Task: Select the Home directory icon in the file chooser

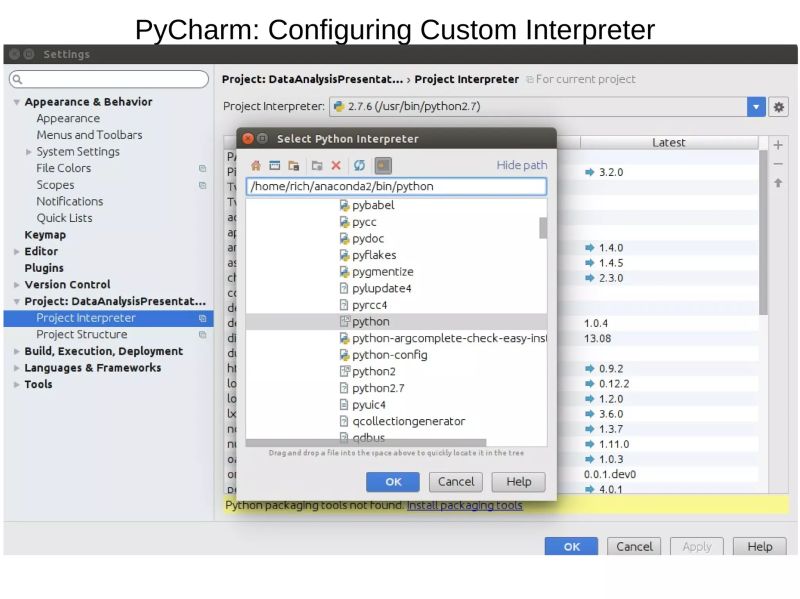Action: [x=256, y=166]
